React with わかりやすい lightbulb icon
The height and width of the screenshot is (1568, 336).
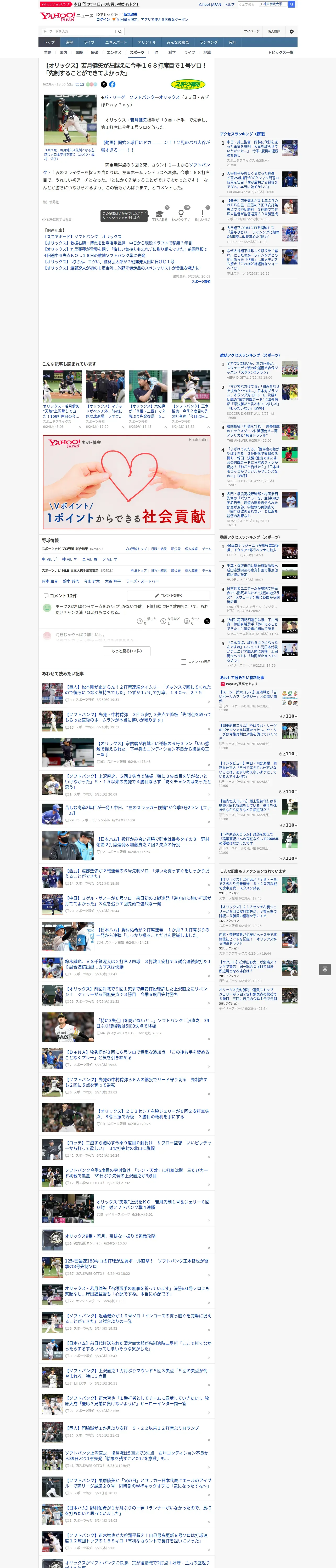pyautogui.click(x=181, y=214)
